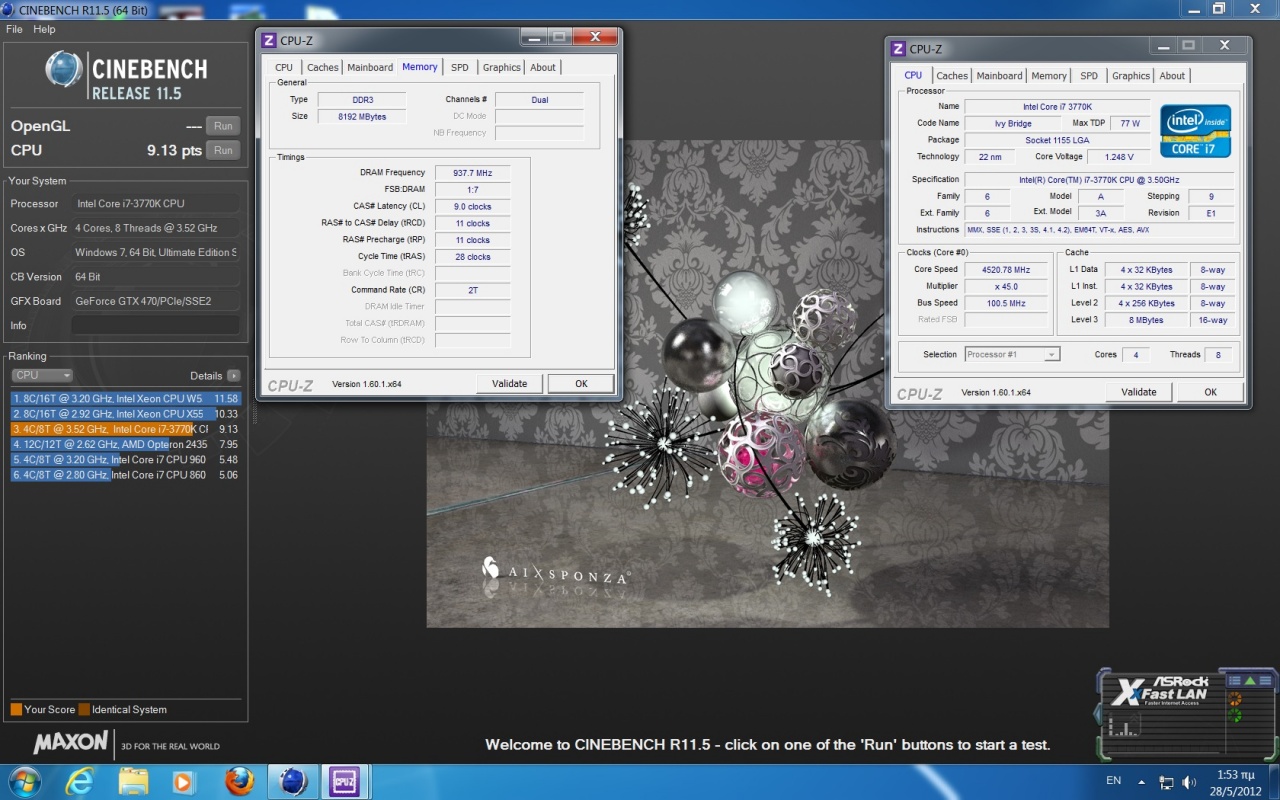Click the Cinebench sphere logo in the header
The height and width of the screenshot is (800, 1280).
click(x=64, y=69)
